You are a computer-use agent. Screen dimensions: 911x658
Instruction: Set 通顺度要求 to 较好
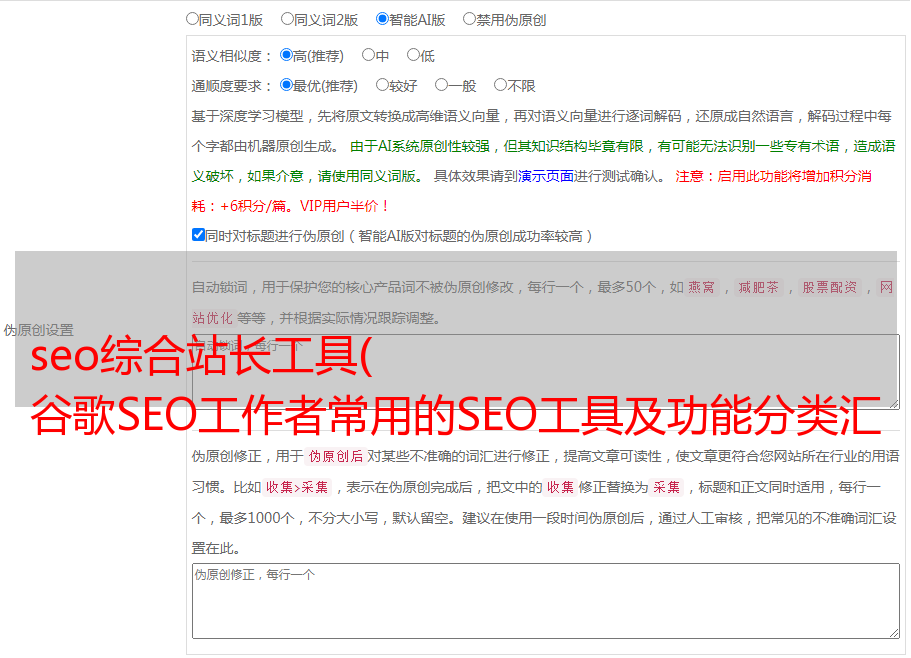[382, 85]
